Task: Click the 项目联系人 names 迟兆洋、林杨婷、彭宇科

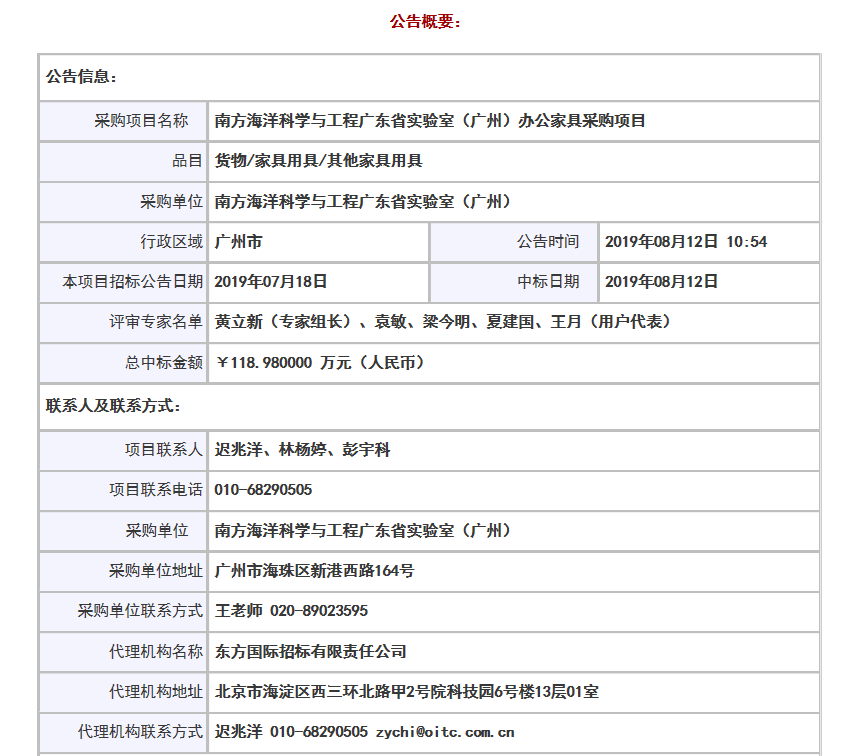Action: (x=302, y=450)
